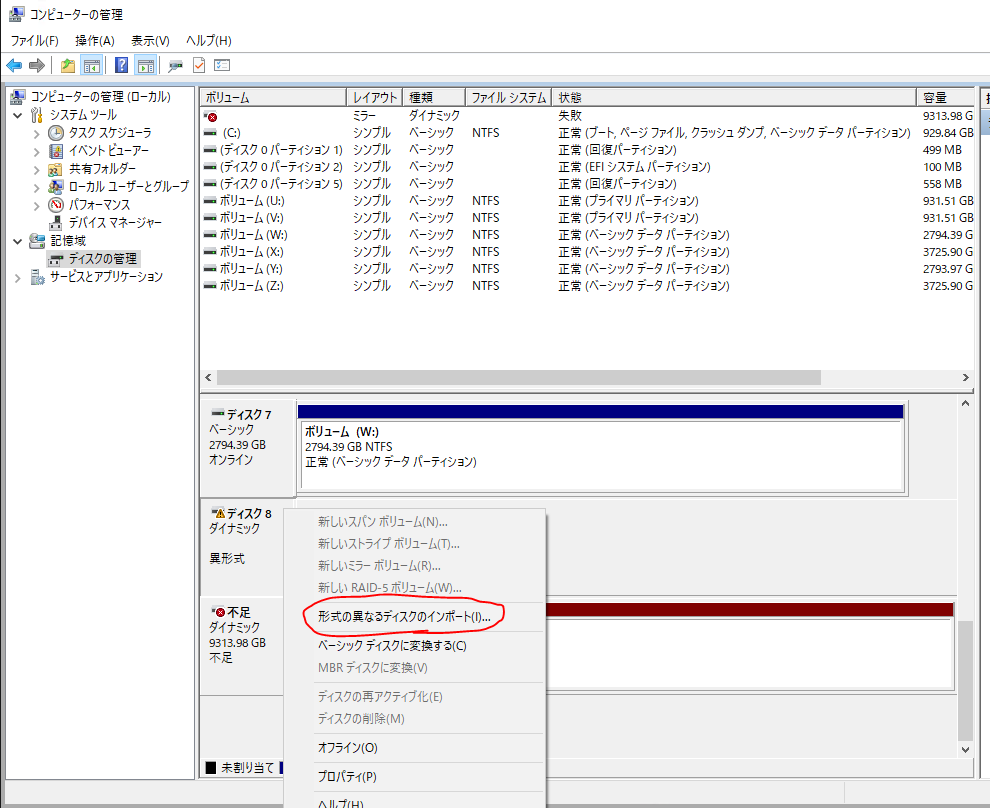Sort by the 状態 column header
The image size is (990, 808).
[734, 97]
